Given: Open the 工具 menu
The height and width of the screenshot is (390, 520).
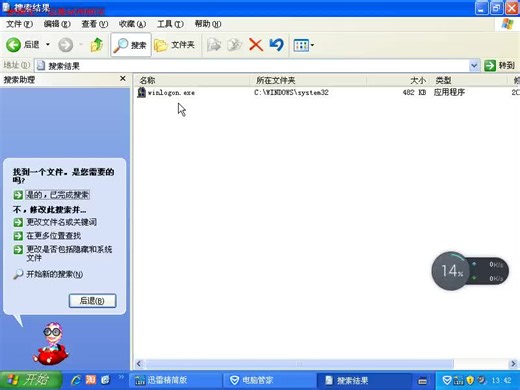Looking at the screenshot, I should 170,24.
